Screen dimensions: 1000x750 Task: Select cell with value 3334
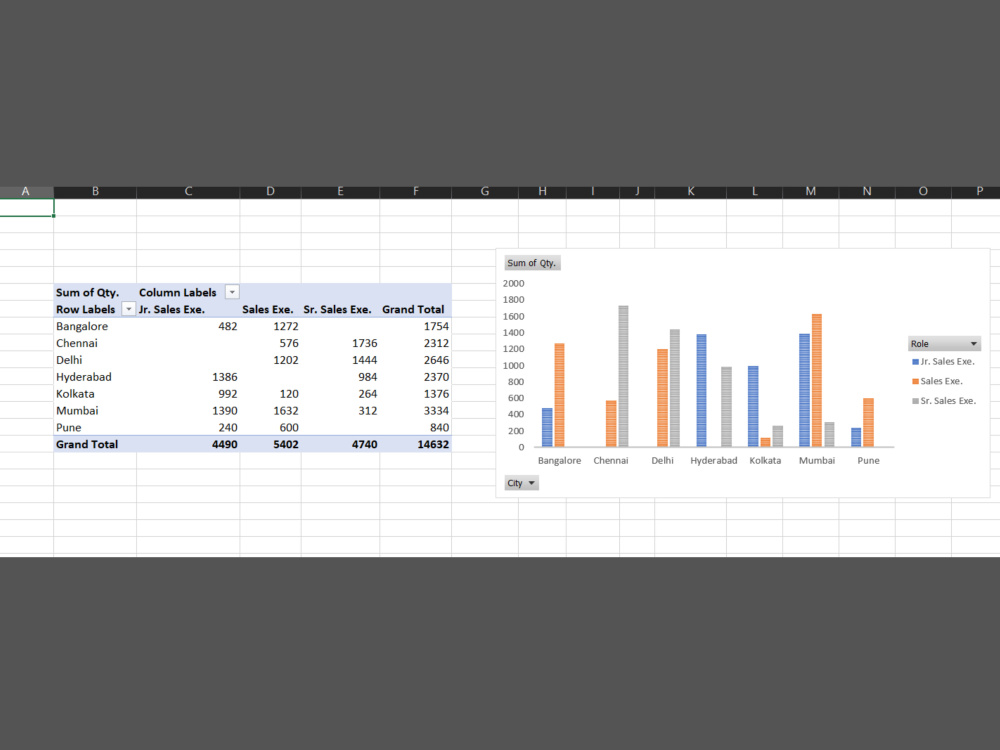pyautogui.click(x=415, y=411)
